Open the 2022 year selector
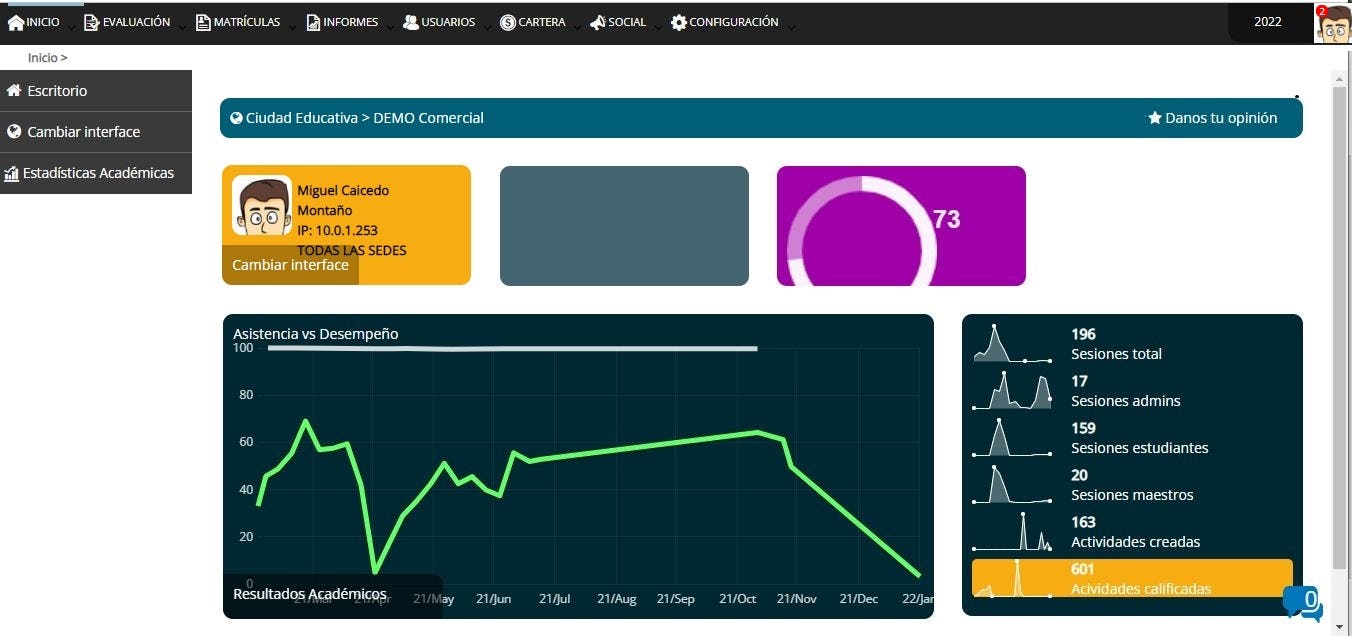Image resolution: width=1352 pixels, height=636 pixels. coord(1268,20)
